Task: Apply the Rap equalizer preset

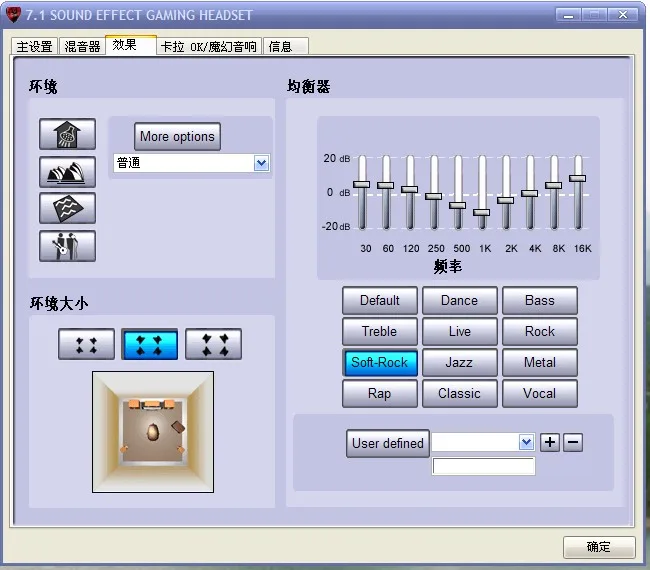Action: coord(380,393)
